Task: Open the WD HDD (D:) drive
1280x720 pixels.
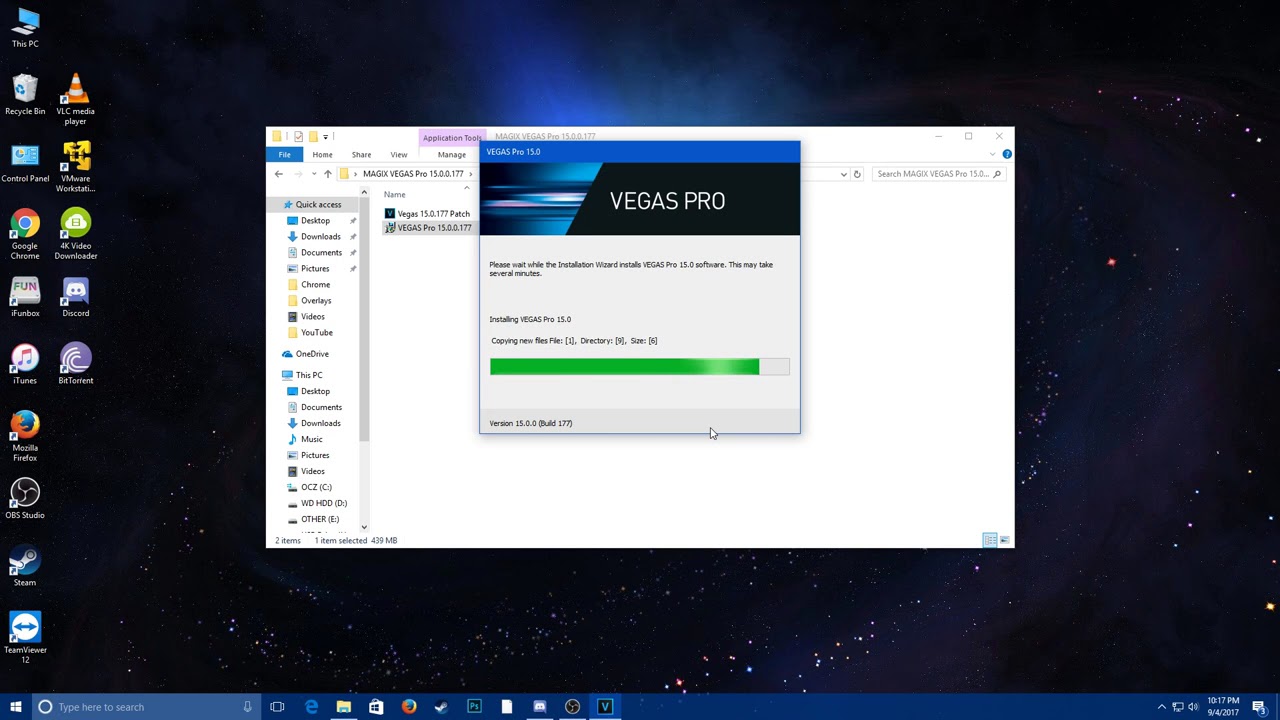Action: click(323, 503)
